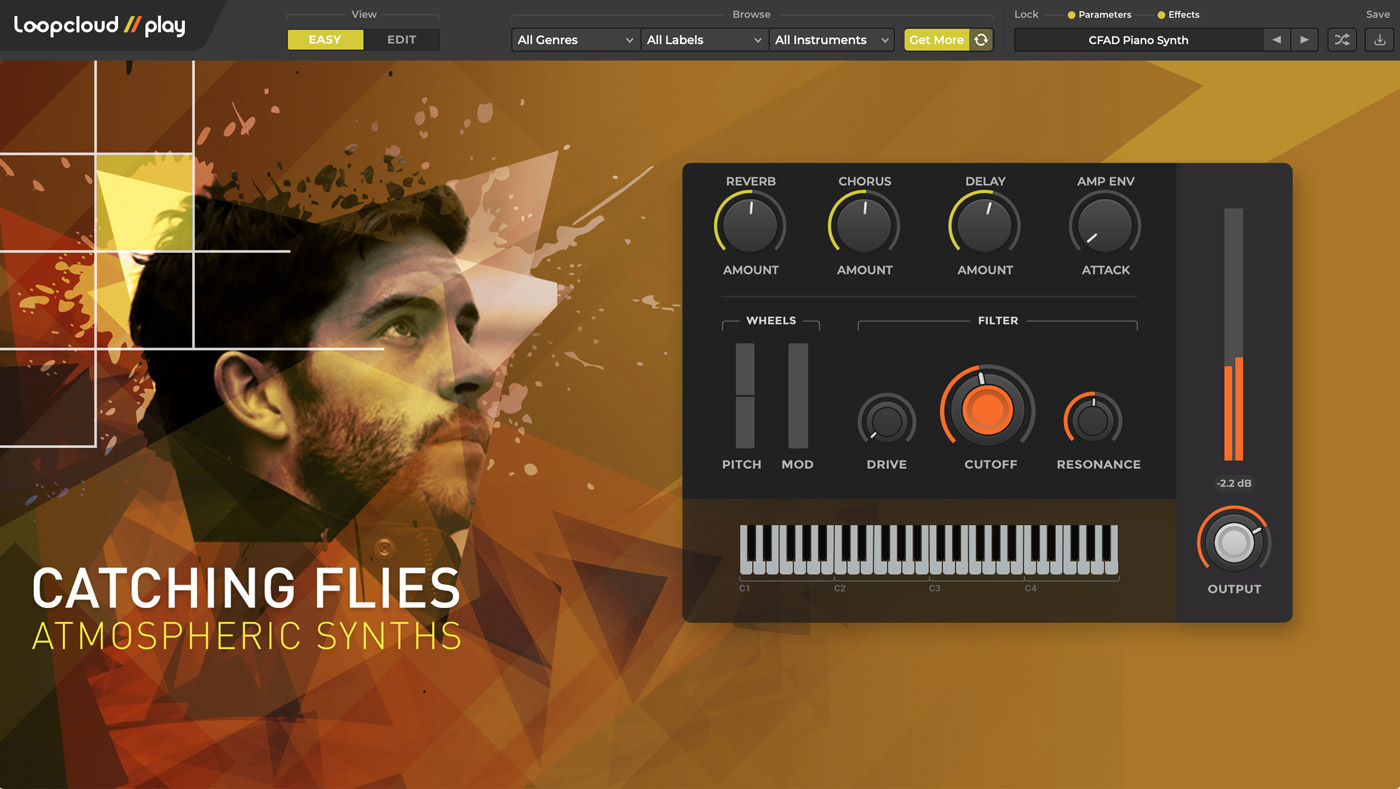The image size is (1400, 789).
Task: Click the Chorus Amount knob
Action: coord(864,225)
